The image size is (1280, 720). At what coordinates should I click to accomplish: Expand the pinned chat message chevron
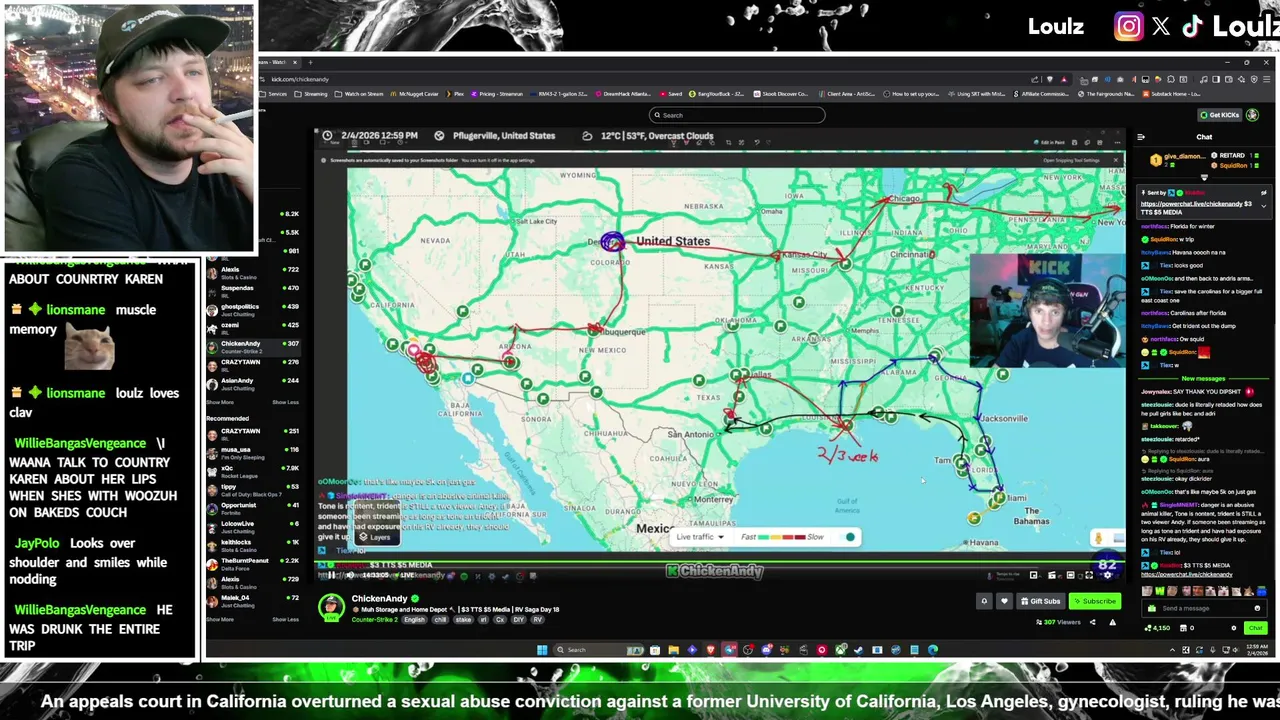click(x=1263, y=205)
